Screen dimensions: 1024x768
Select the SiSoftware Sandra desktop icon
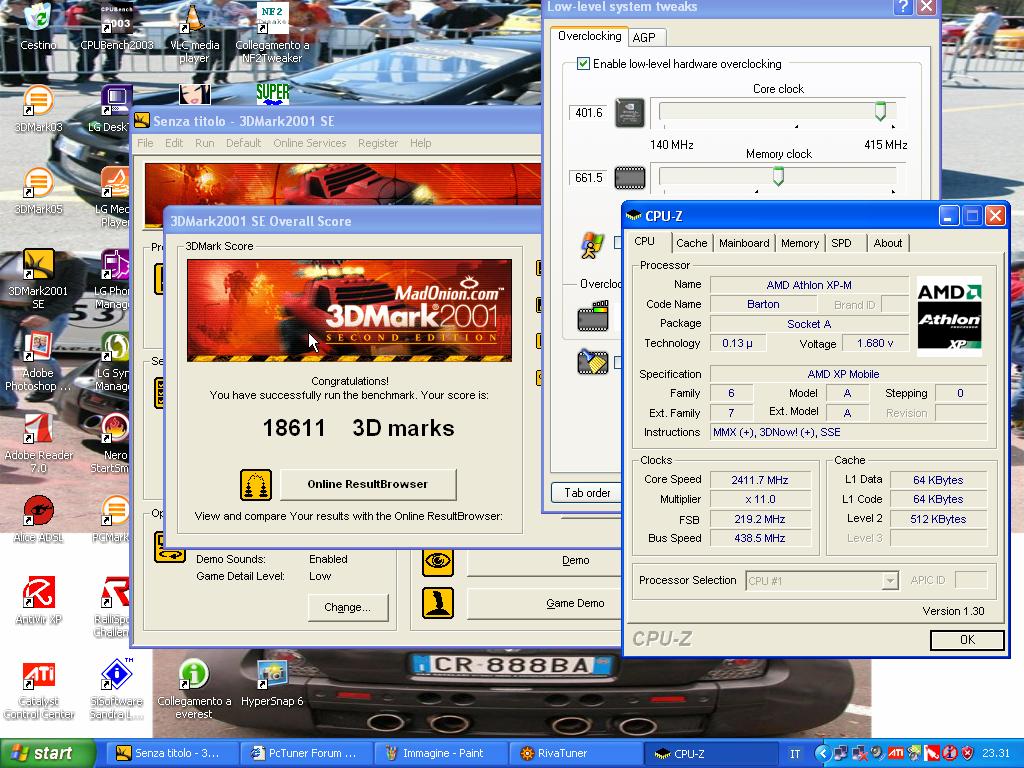pos(116,690)
